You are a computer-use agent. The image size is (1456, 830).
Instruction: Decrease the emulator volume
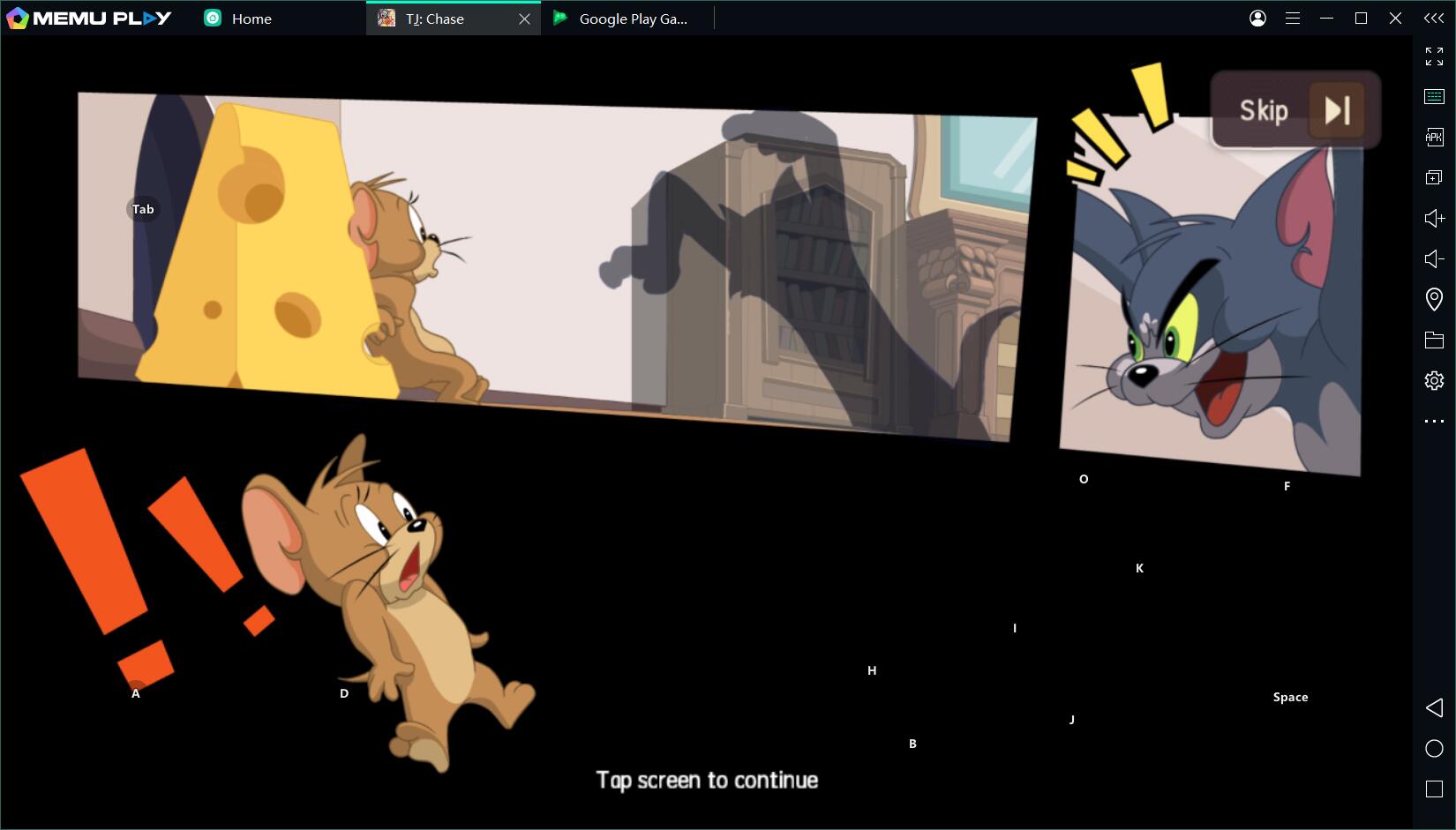pyautogui.click(x=1434, y=258)
